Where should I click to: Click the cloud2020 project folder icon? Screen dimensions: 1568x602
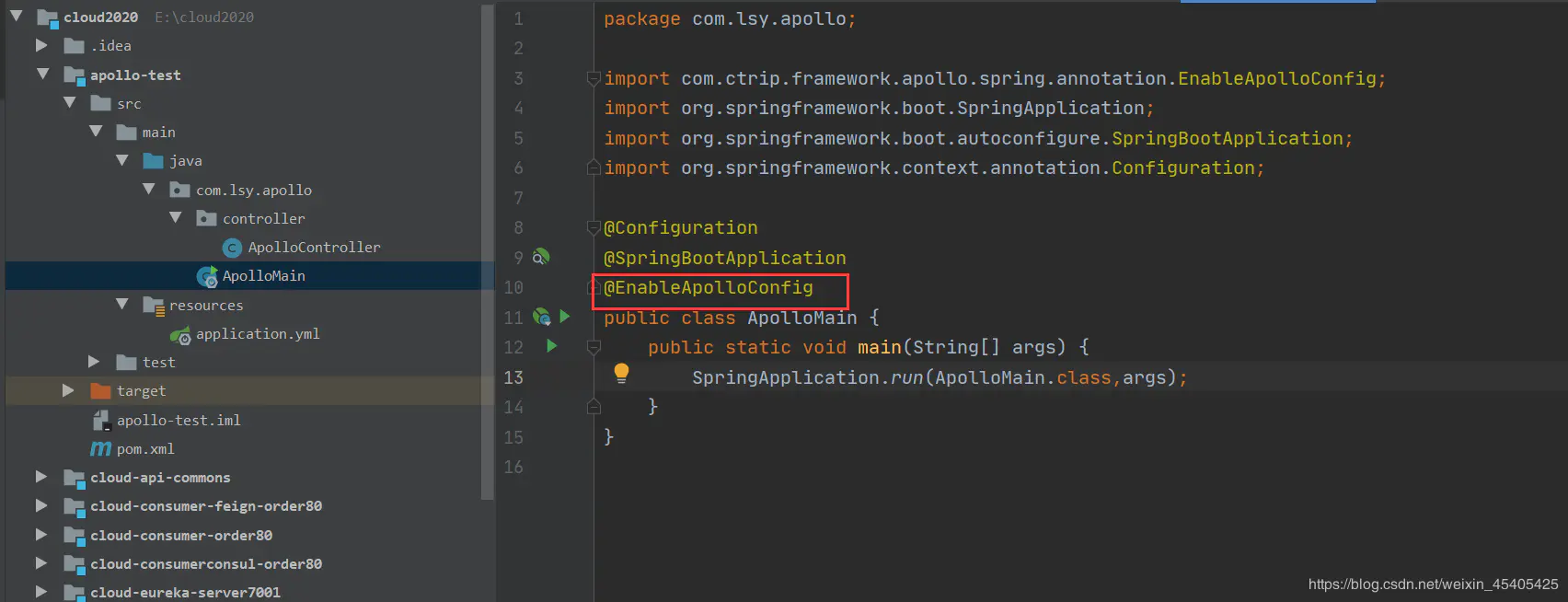(x=48, y=17)
